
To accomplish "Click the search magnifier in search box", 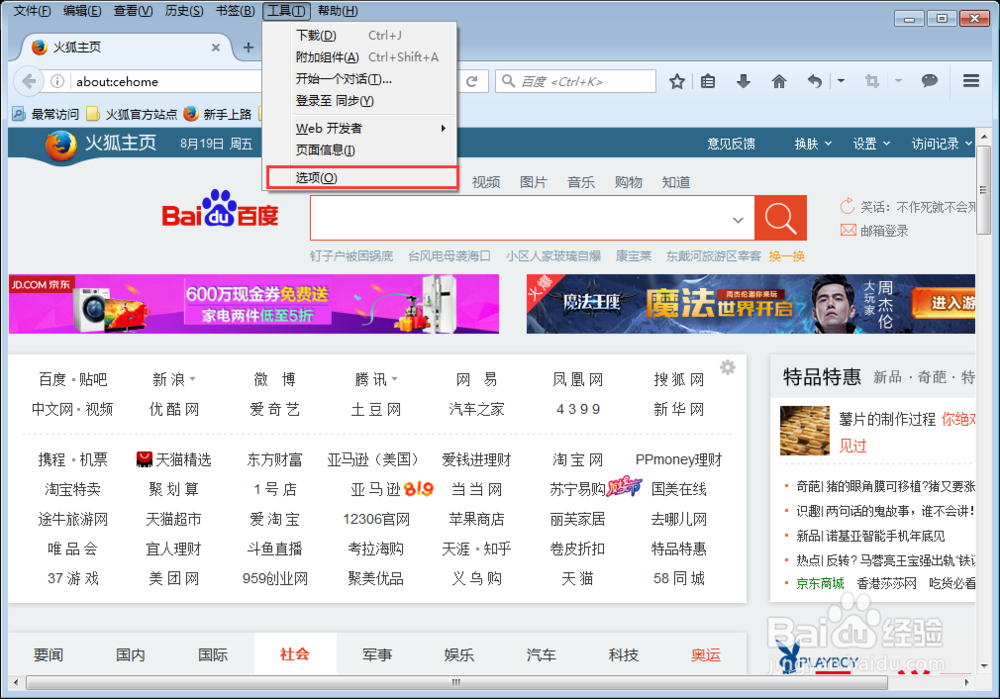I will (x=508, y=81).
